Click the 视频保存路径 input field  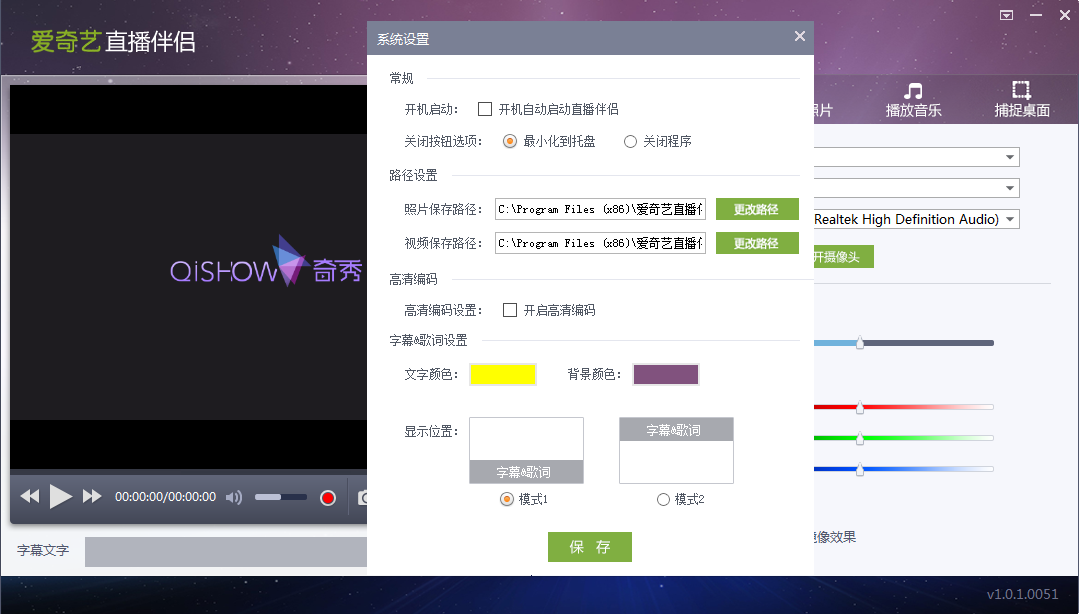(600, 243)
